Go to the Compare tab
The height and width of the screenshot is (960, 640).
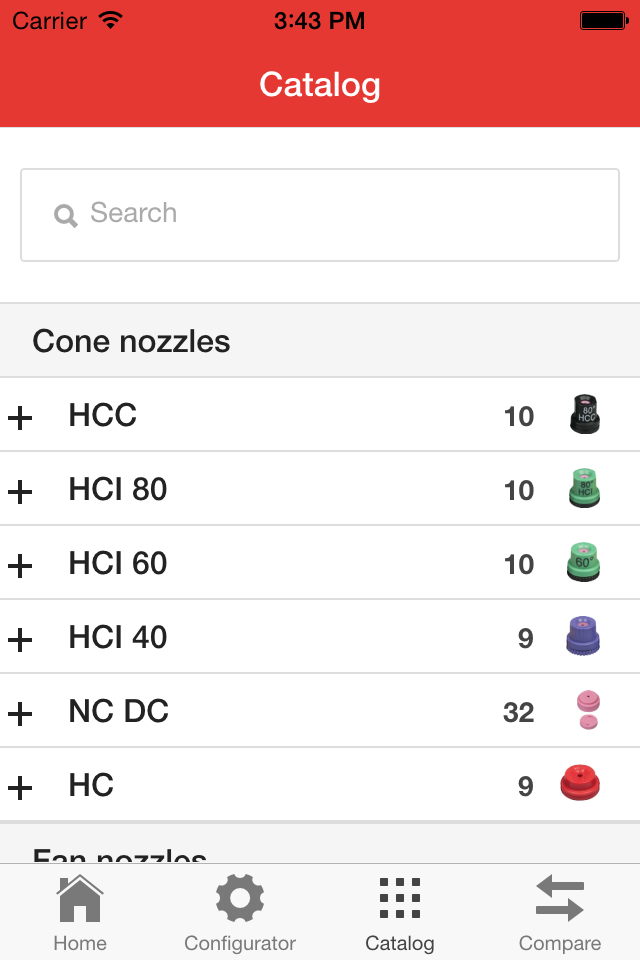click(560, 912)
